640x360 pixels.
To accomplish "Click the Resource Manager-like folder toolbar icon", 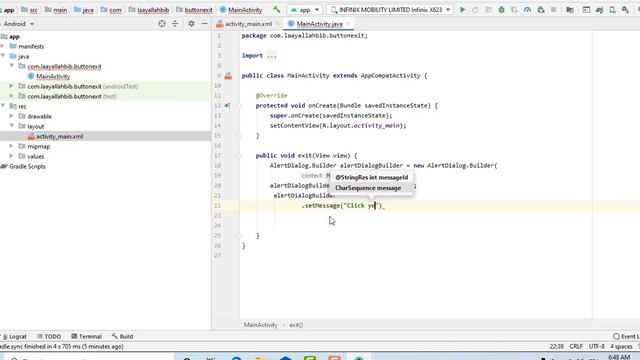I will pos(570,9).
